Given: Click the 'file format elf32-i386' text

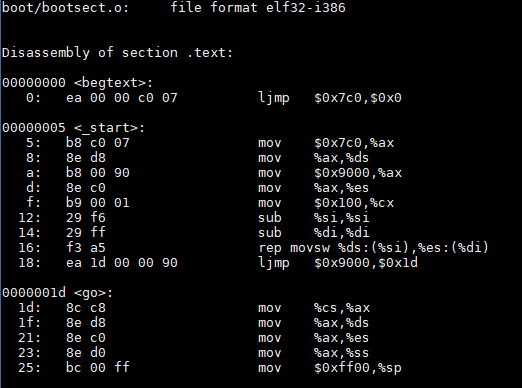Looking at the screenshot, I should pos(258,8).
